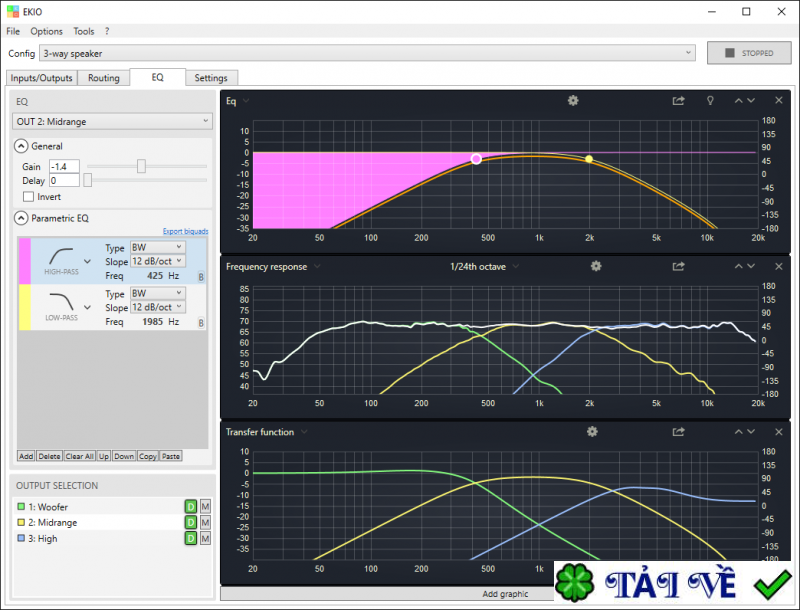Open Transfer function settings gear
Image resolution: width=800 pixels, height=610 pixels.
point(592,432)
